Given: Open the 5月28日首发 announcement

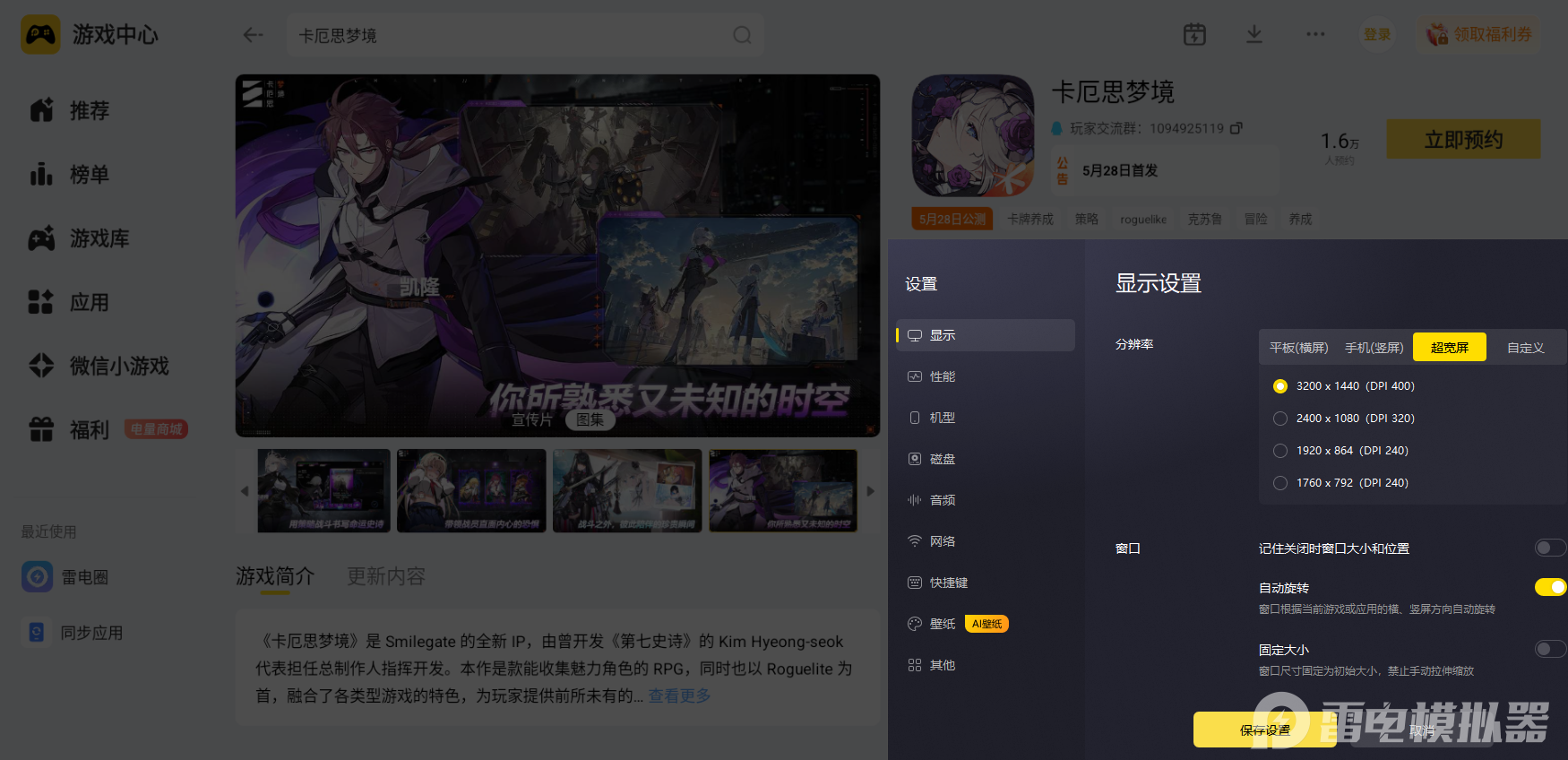Looking at the screenshot, I should 1163,170.
